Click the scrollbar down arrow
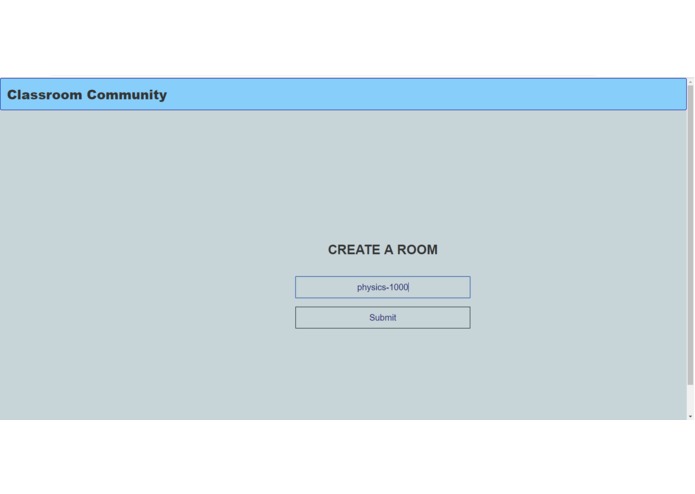Viewport: 695px width, 494px height. [690, 416]
